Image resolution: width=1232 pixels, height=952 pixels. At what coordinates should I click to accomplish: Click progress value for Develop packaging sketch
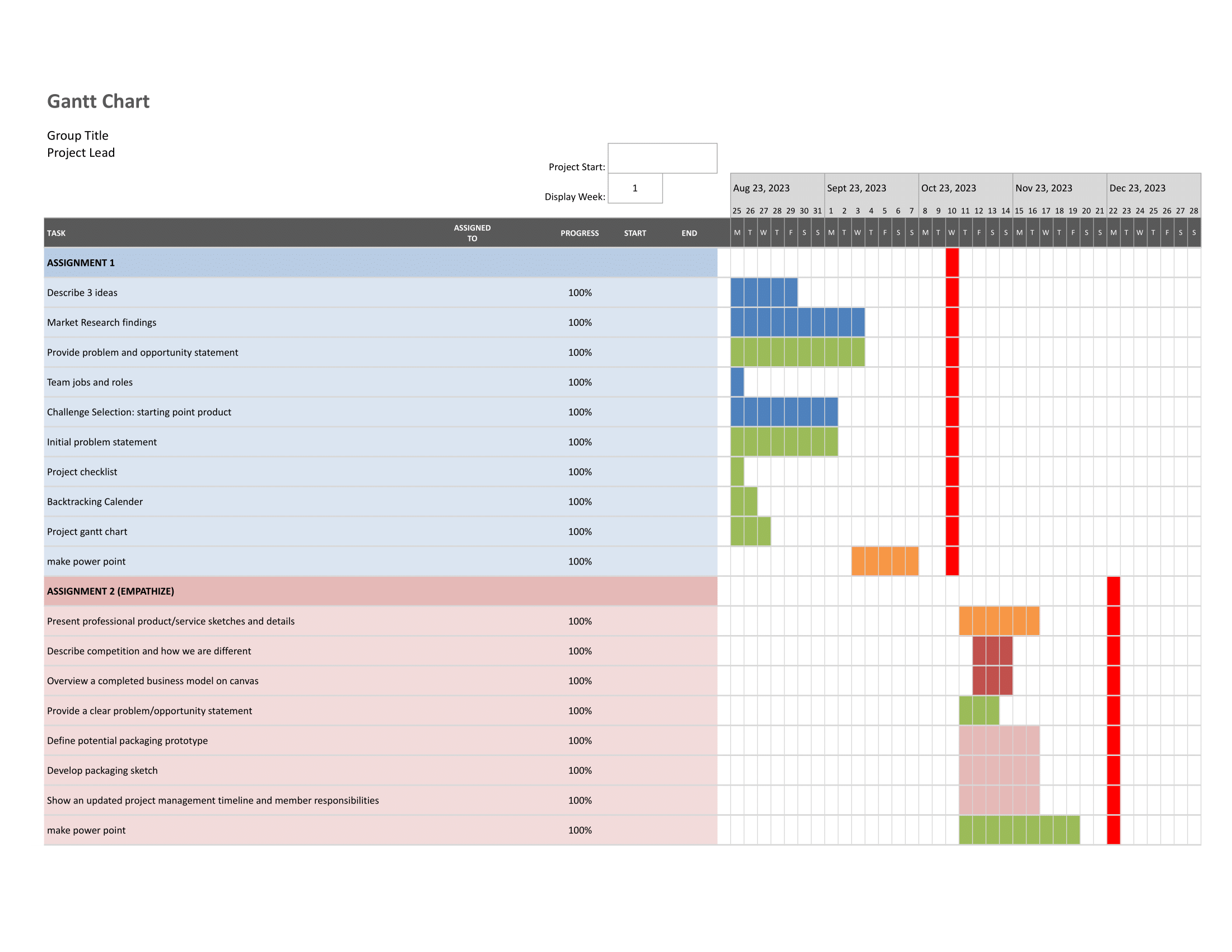pyautogui.click(x=580, y=771)
